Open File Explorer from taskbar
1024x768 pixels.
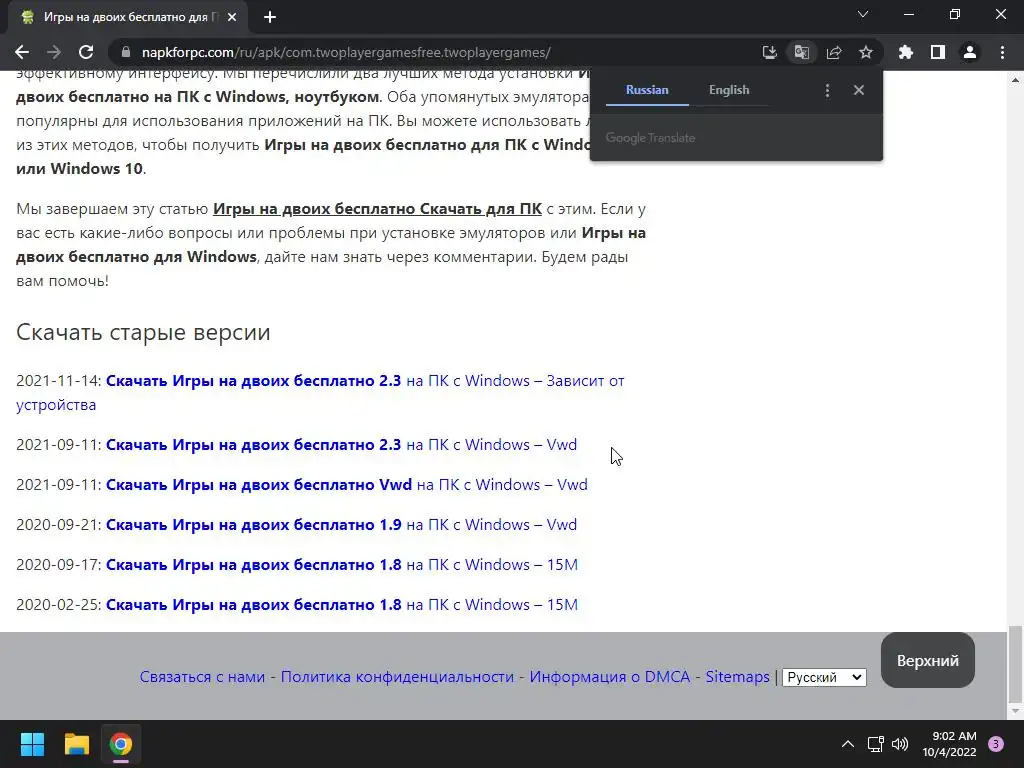(76, 744)
